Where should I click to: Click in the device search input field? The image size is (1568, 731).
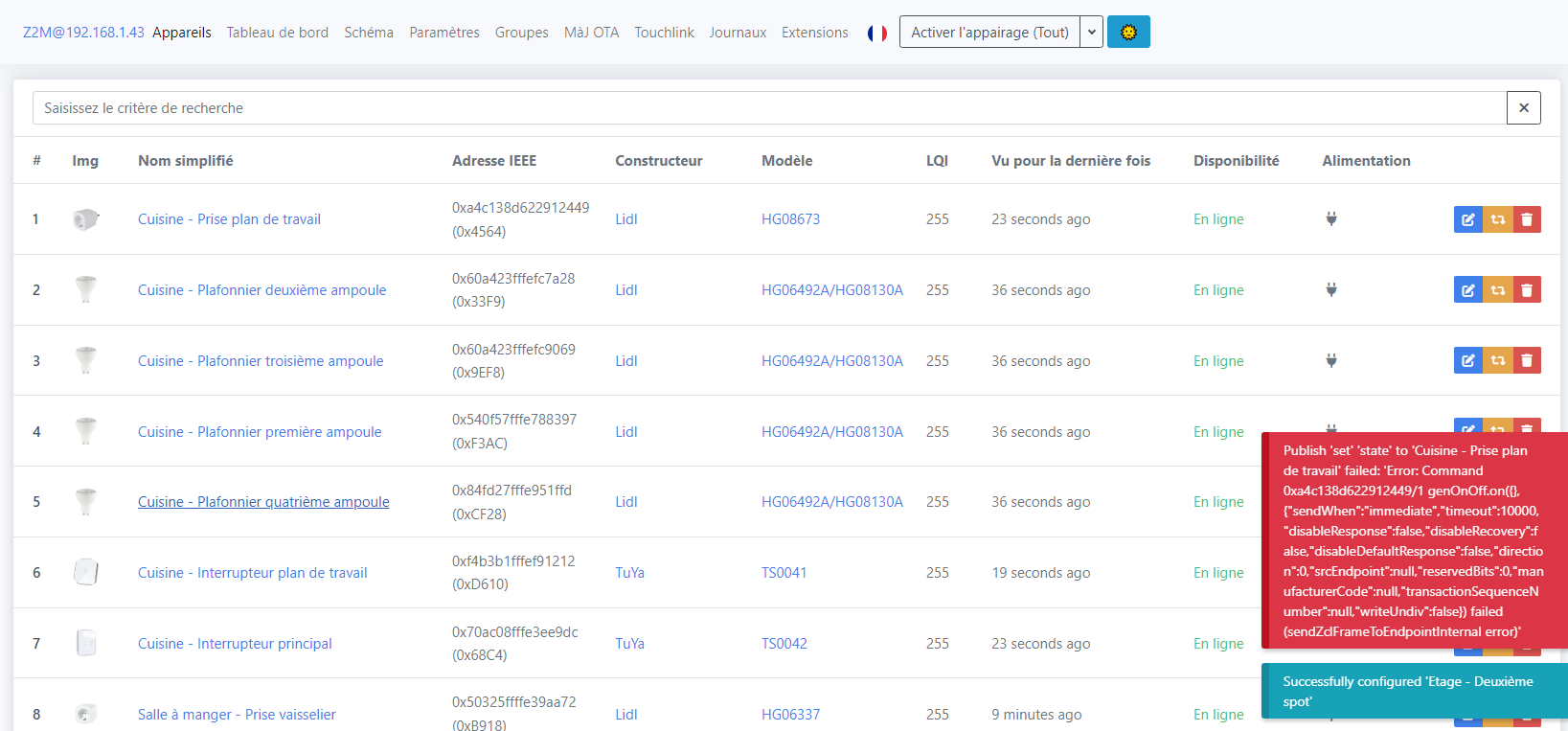point(766,108)
